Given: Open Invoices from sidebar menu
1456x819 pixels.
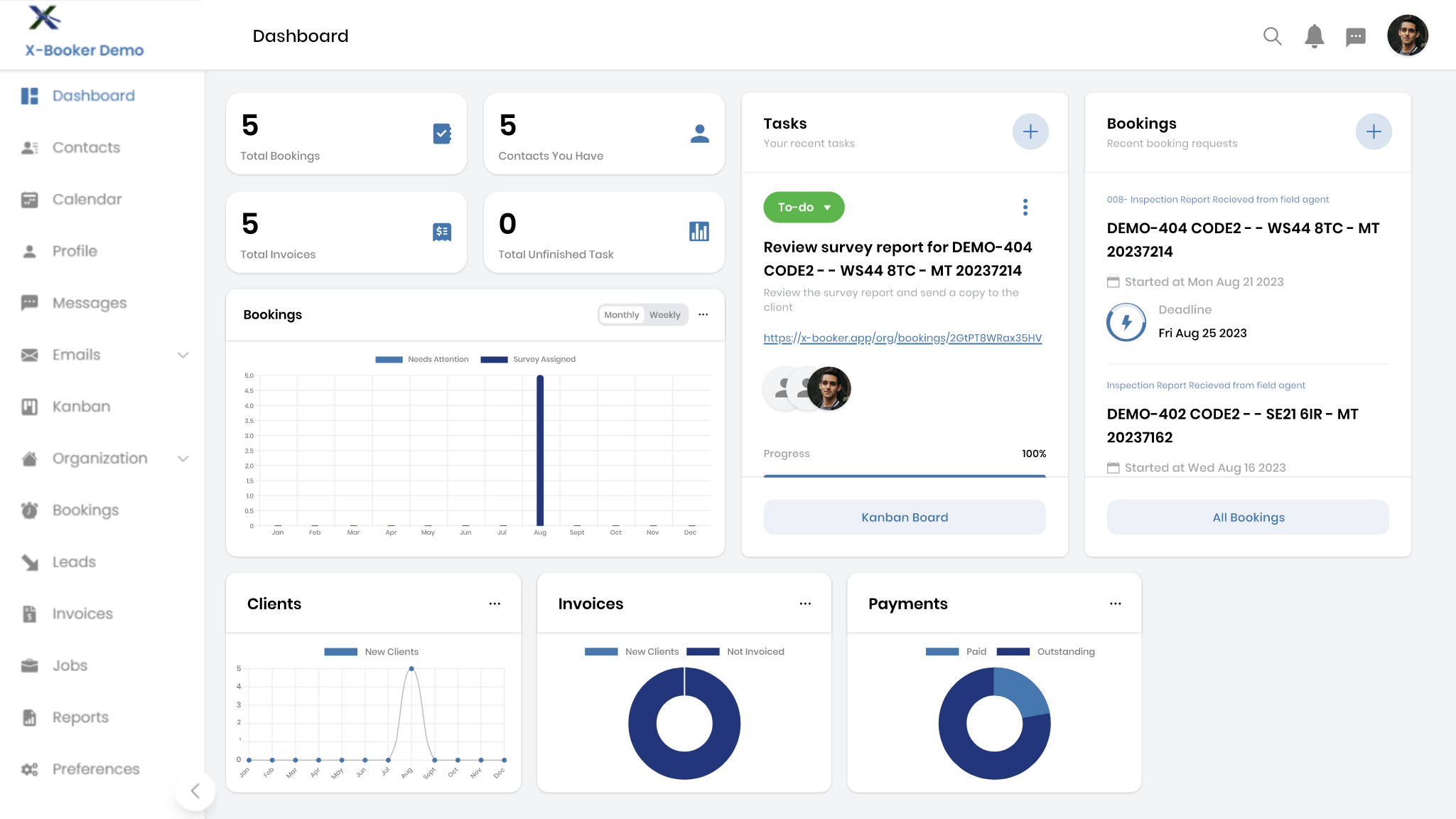Looking at the screenshot, I should [x=82, y=614].
